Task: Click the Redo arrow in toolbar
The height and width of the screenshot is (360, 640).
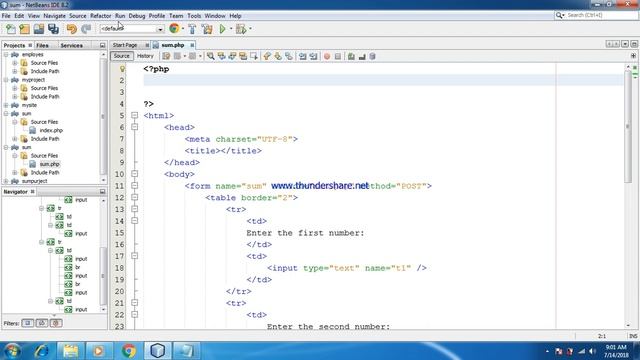Action: coord(86,29)
